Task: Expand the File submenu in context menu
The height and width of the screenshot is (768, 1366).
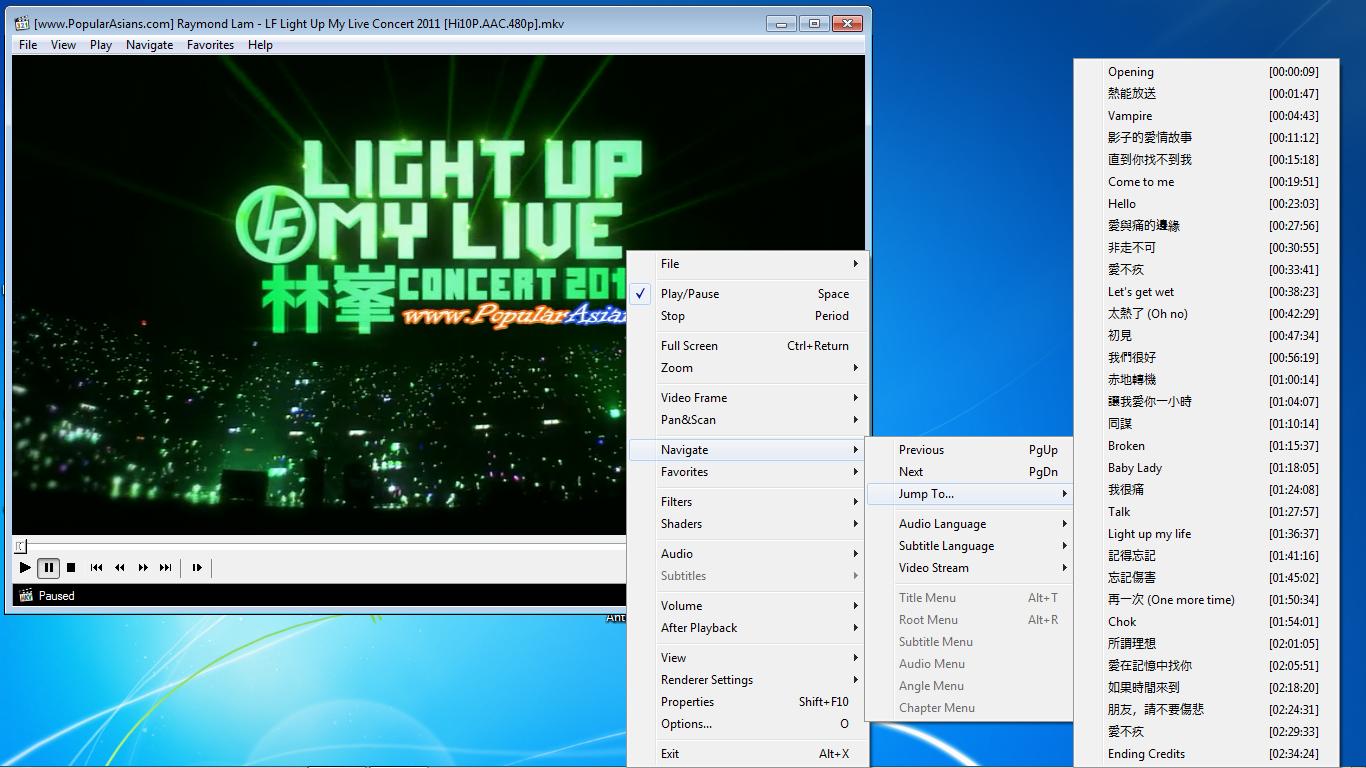Action: coord(747,264)
